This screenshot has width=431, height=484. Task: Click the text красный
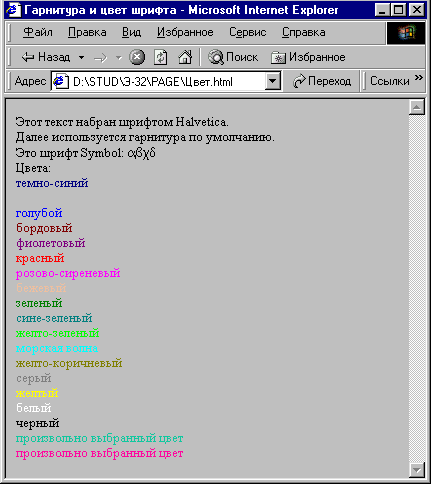(x=40, y=258)
